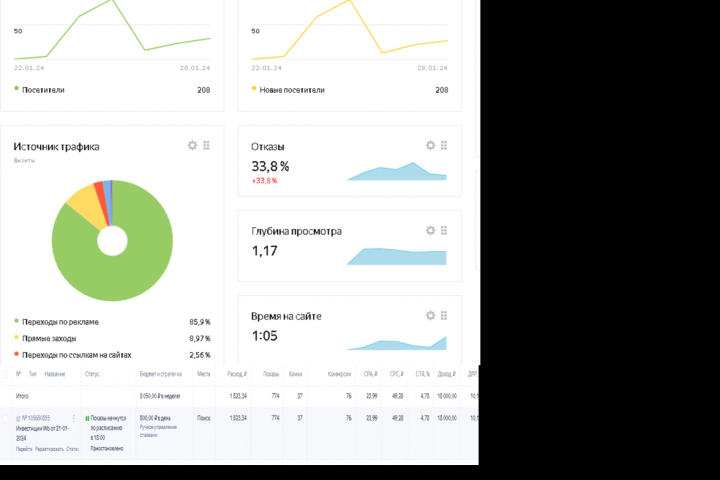Click the Отказы area chart sparkline
This screenshot has width=720, height=480.
(x=397, y=171)
